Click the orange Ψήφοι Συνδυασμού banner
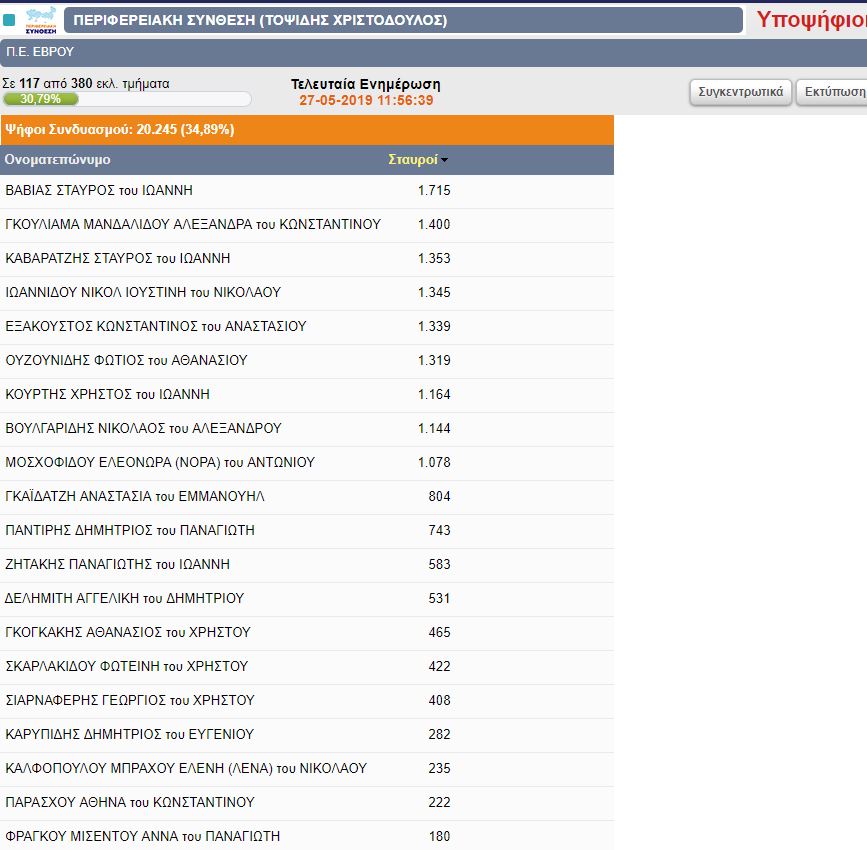Screen dimensions: 867x850 (306, 130)
